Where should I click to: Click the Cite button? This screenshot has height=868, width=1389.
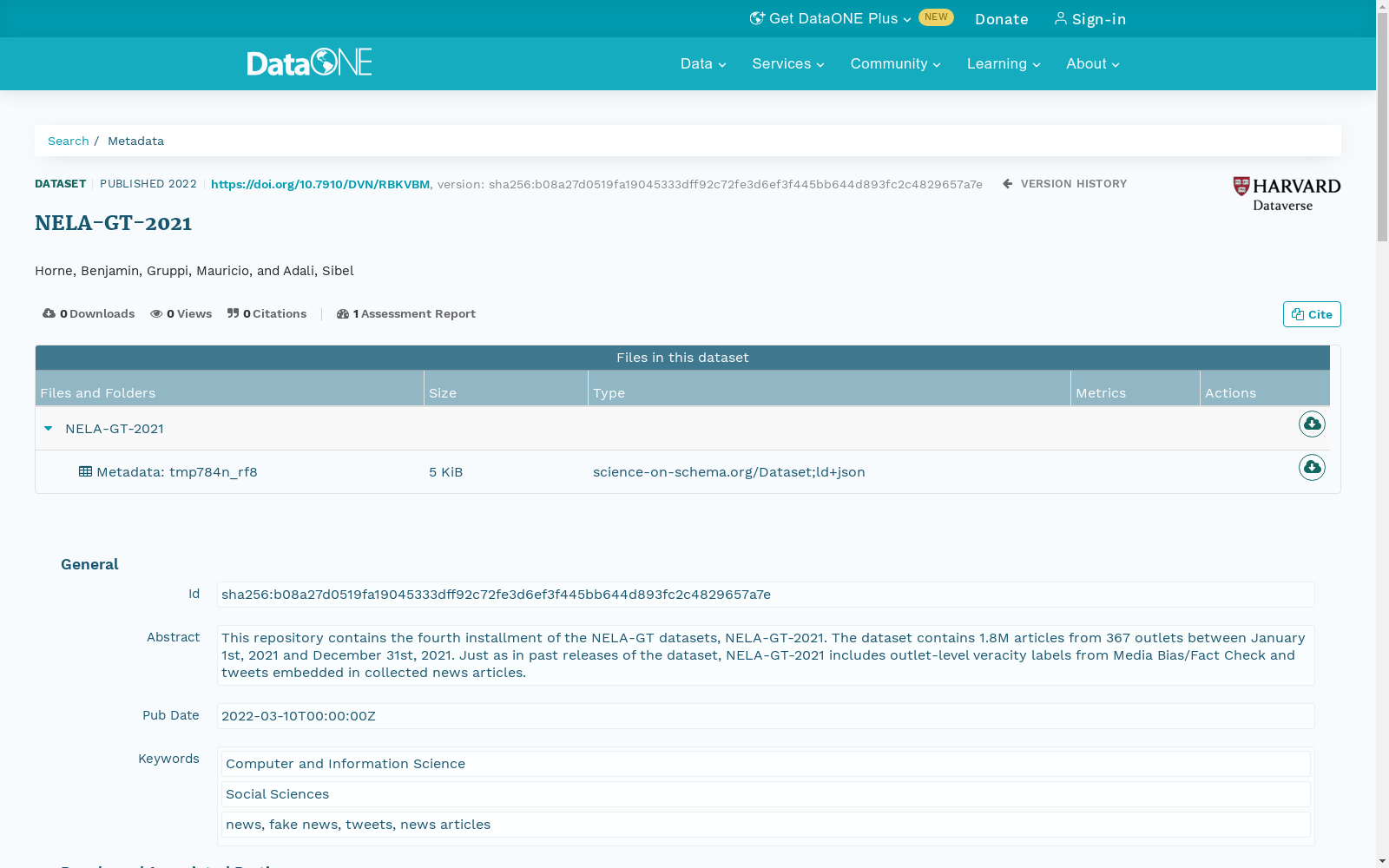point(1312,313)
